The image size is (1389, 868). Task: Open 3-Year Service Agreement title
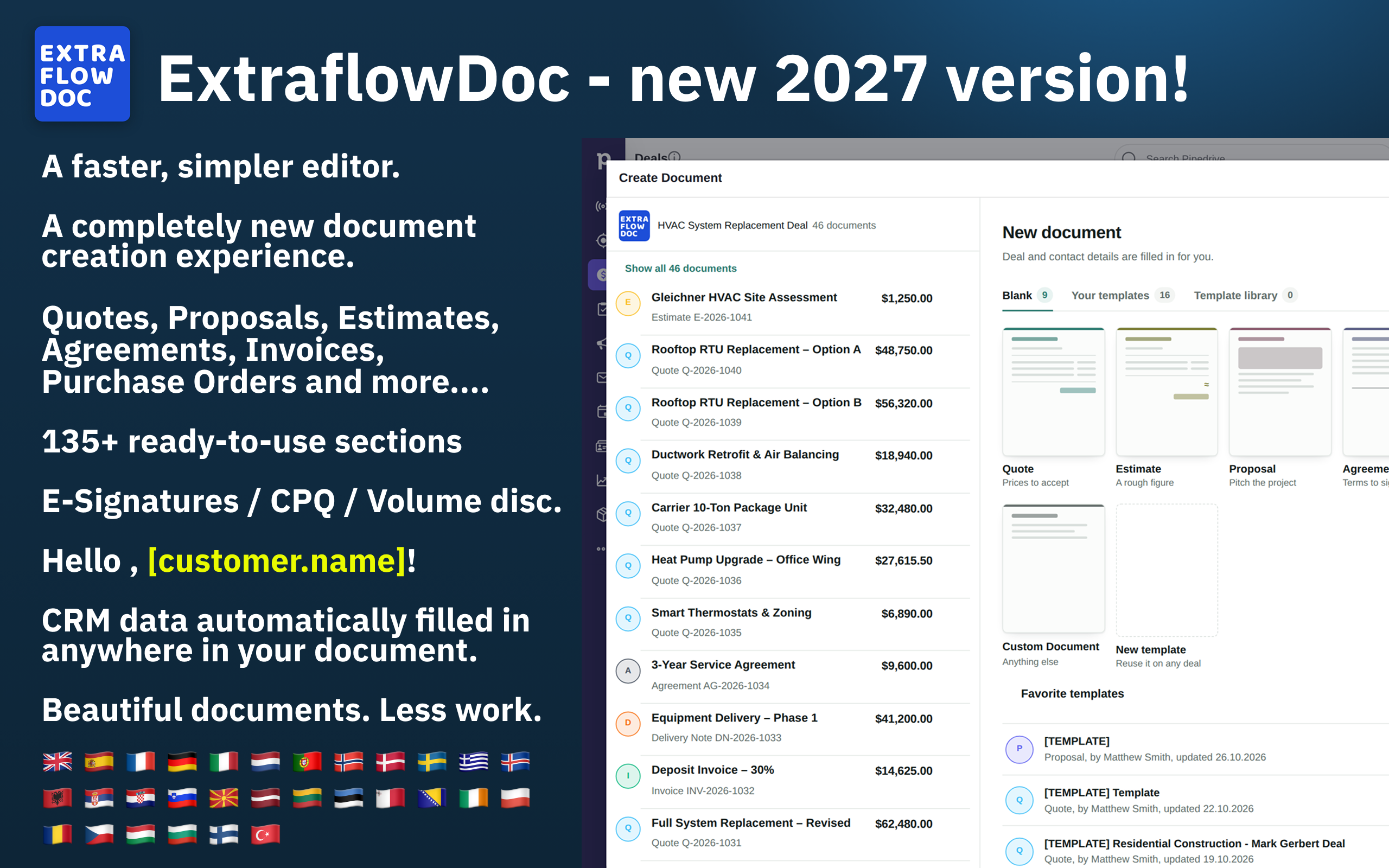click(723, 665)
